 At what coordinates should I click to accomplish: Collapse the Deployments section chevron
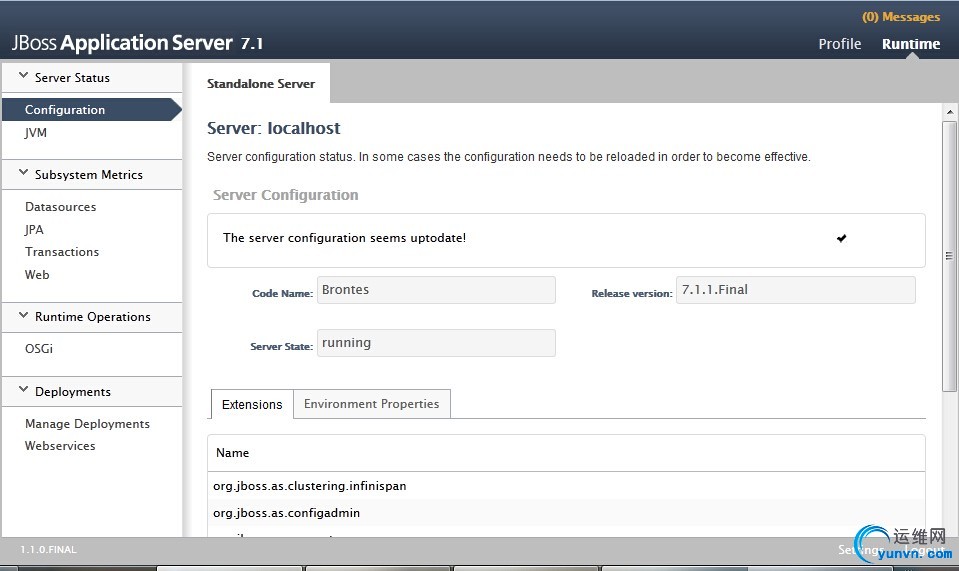point(23,389)
